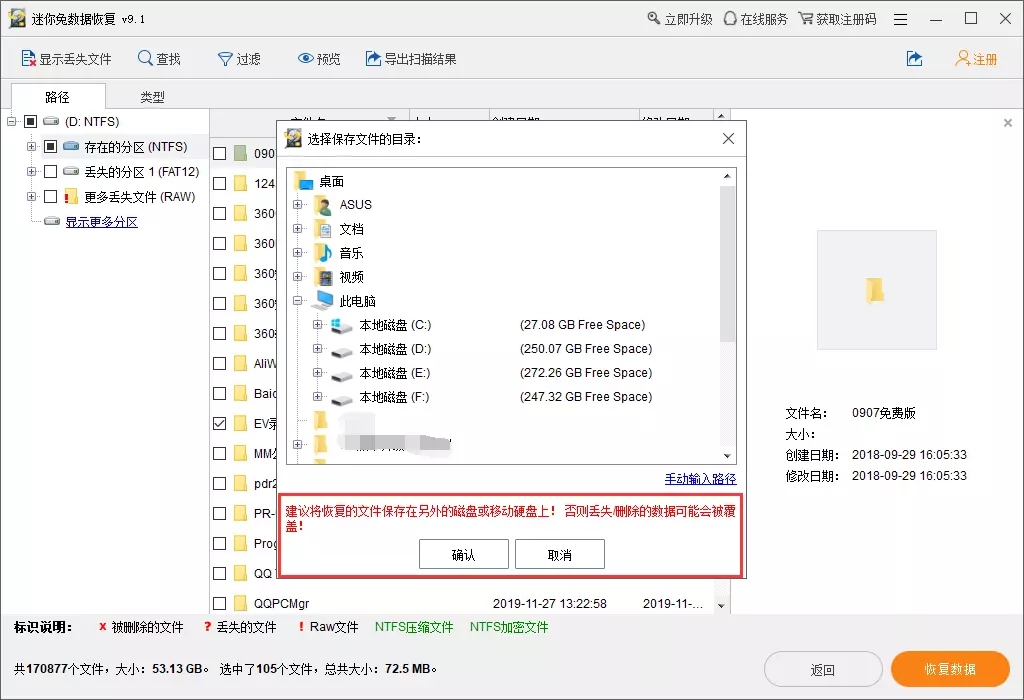Collapse the 此电脑 tree node

[x=298, y=301]
